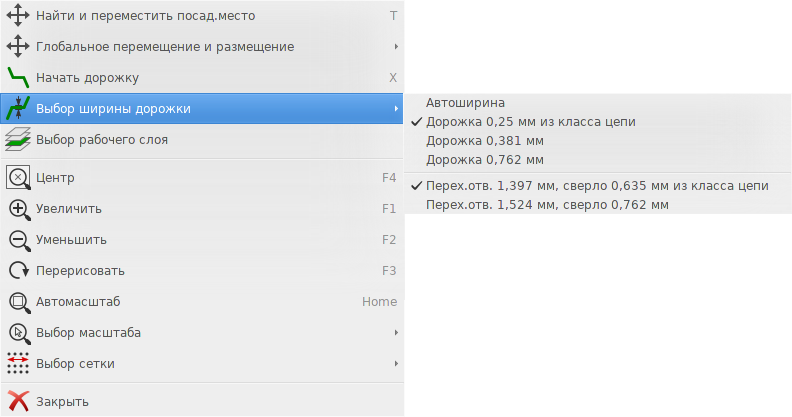Click the redraw arrow icon for 'Перерисовать'

click(x=19, y=271)
